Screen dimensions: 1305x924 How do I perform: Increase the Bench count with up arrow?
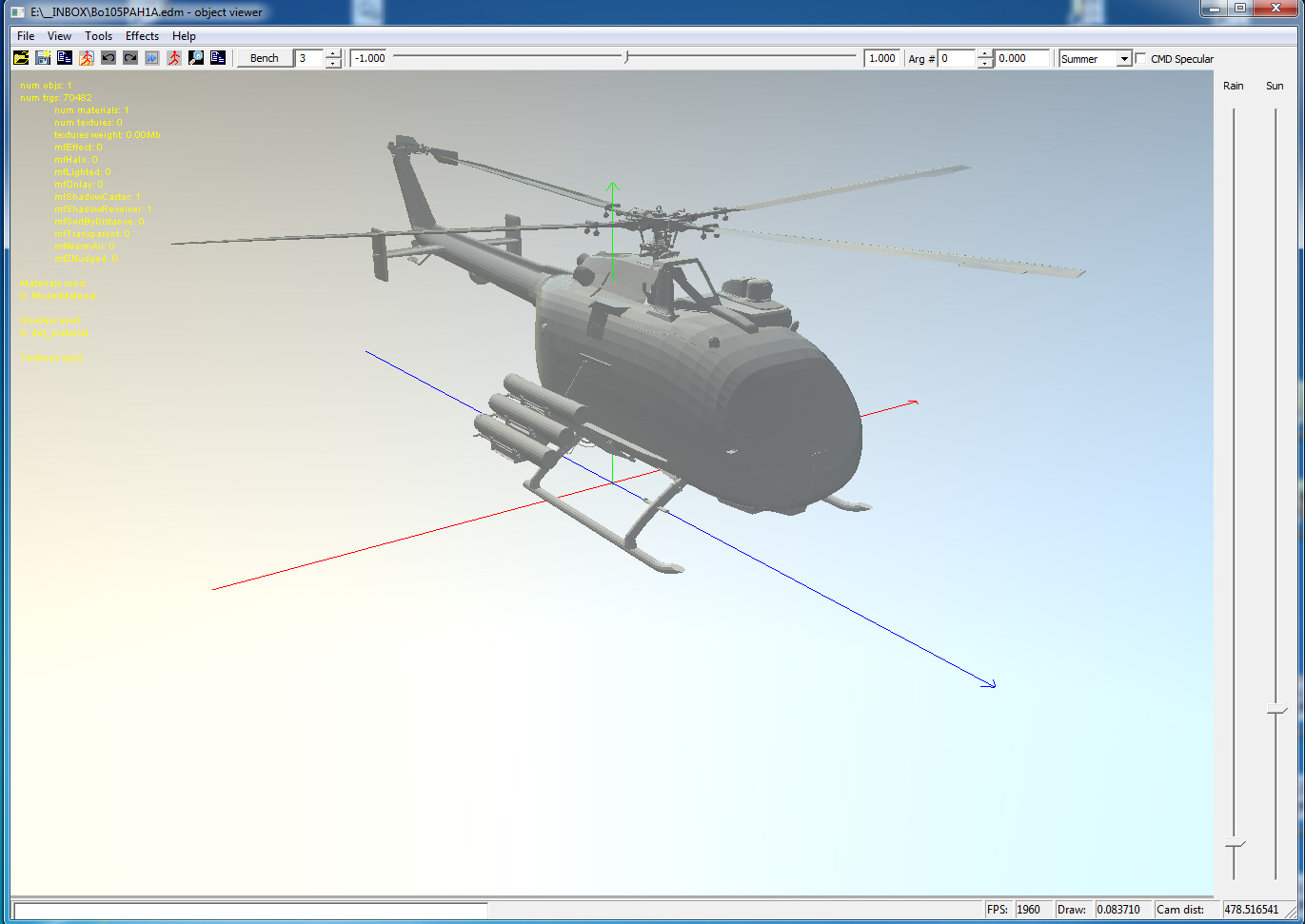coord(333,54)
